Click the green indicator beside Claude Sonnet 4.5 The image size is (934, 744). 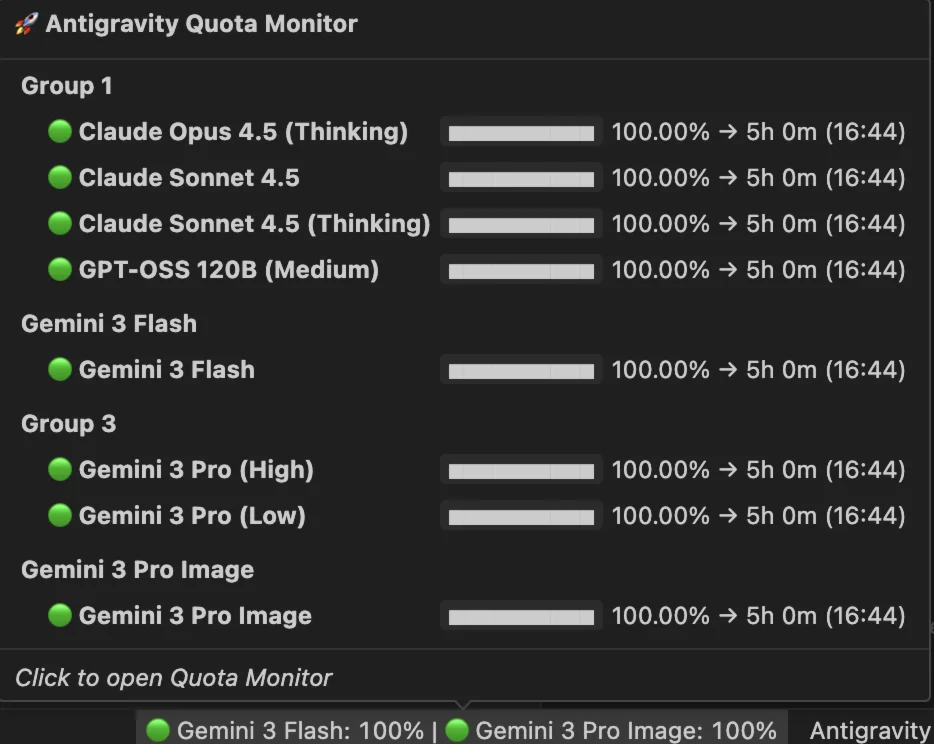59,177
